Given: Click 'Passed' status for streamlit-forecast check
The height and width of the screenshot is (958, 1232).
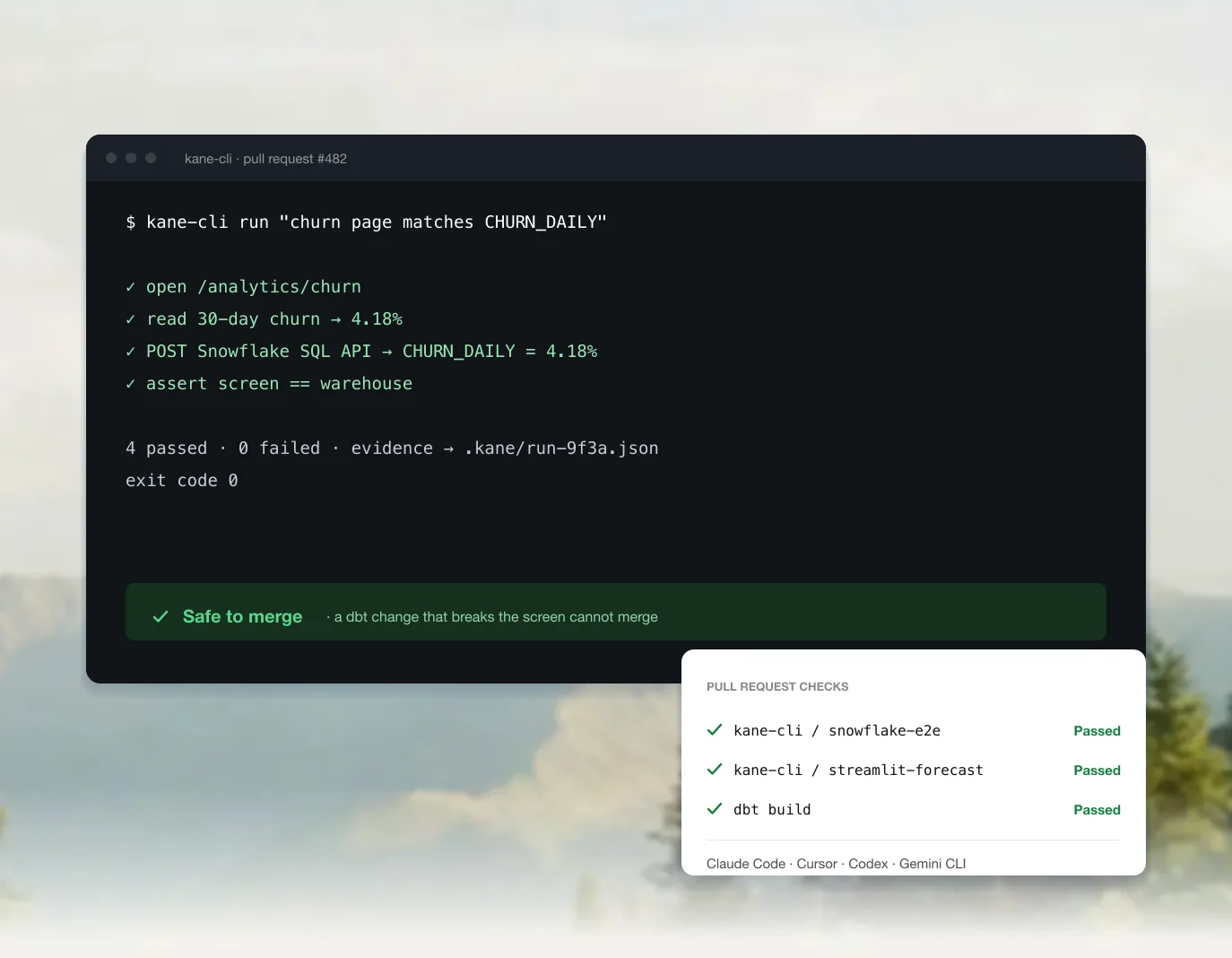Looking at the screenshot, I should point(1097,771).
